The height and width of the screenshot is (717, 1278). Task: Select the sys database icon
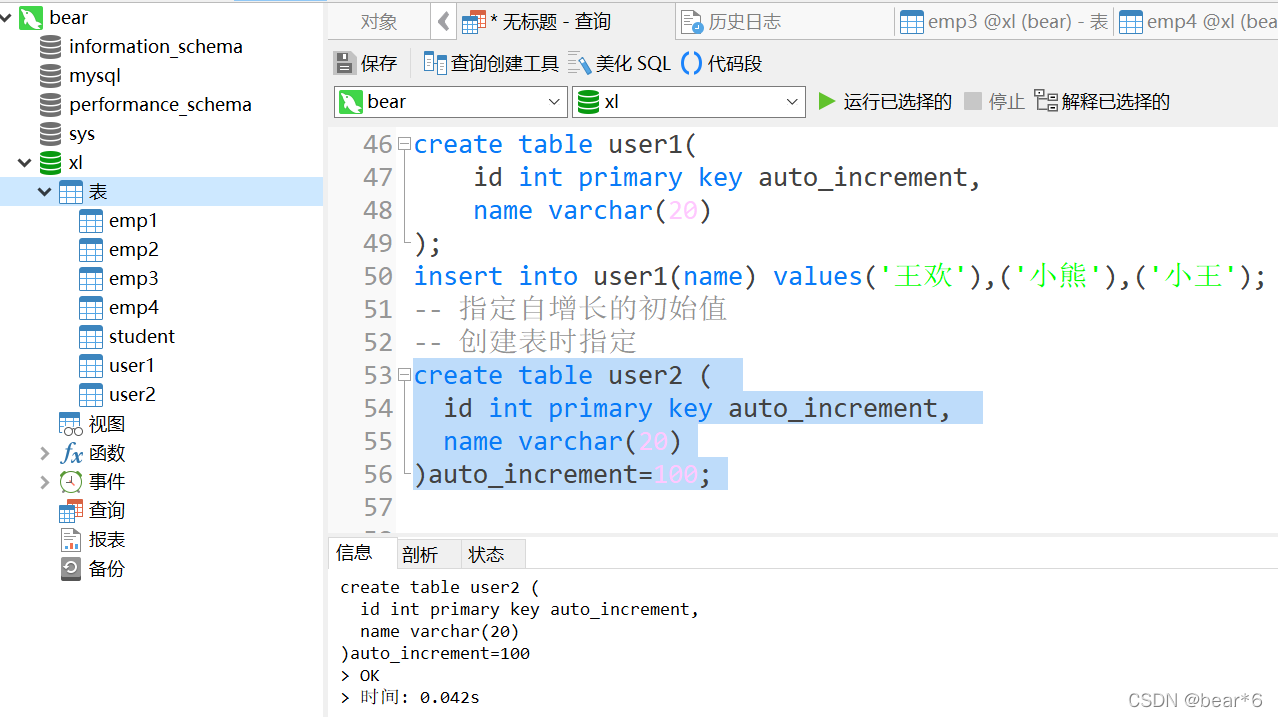pos(50,134)
